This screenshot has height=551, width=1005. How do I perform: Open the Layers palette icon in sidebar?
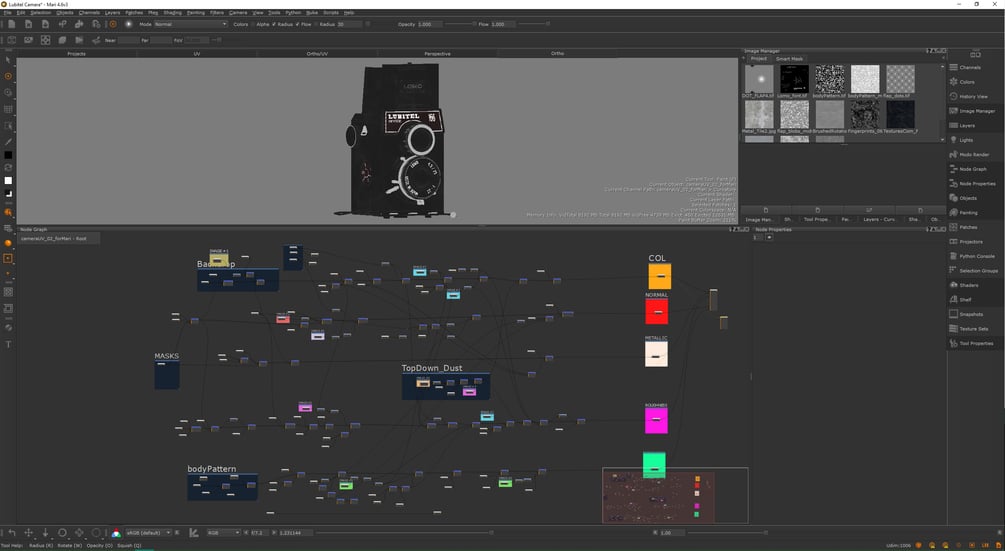[954, 126]
